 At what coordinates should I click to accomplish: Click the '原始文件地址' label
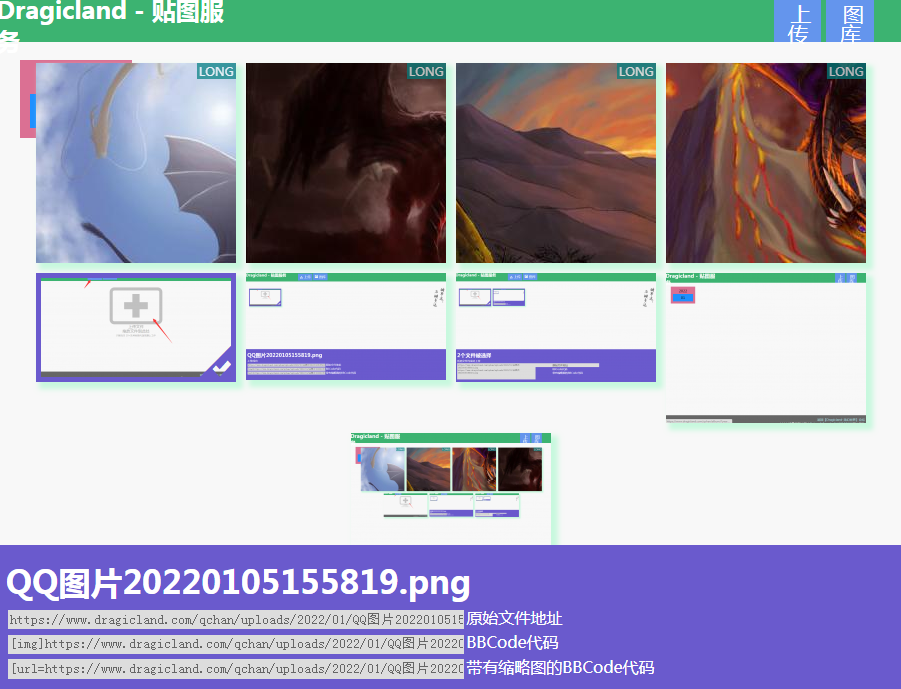click(514, 618)
